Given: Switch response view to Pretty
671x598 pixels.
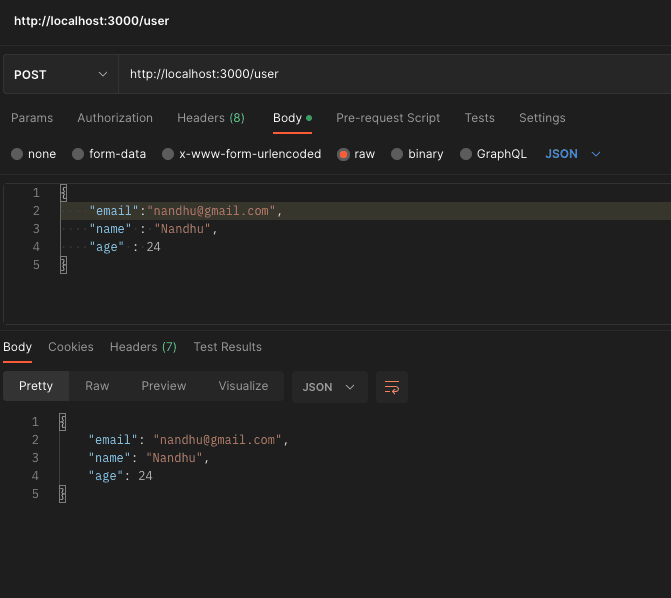Looking at the screenshot, I should pyautogui.click(x=36, y=386).
